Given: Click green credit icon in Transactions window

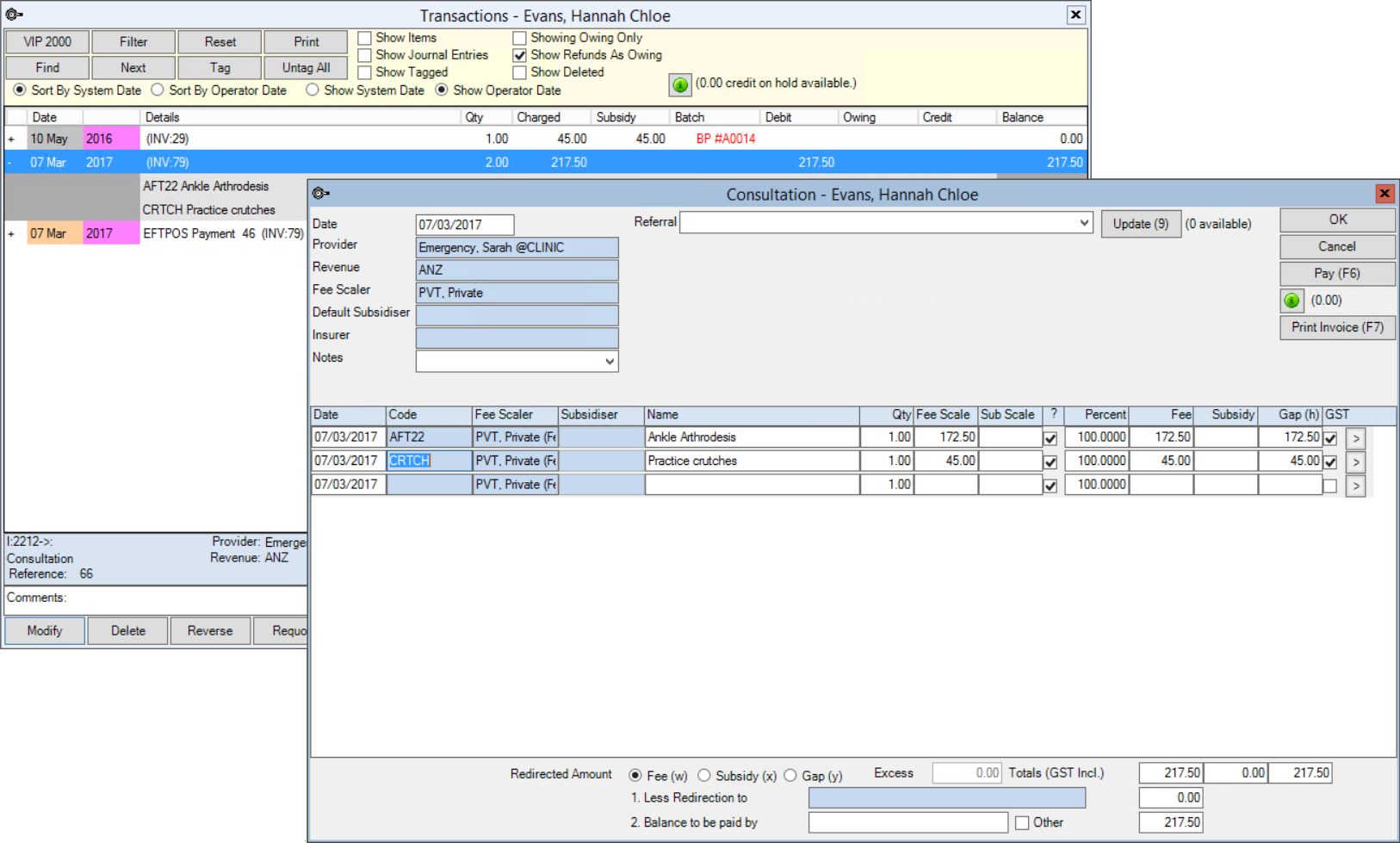Looking at the screenshot, I should point(679,84).
